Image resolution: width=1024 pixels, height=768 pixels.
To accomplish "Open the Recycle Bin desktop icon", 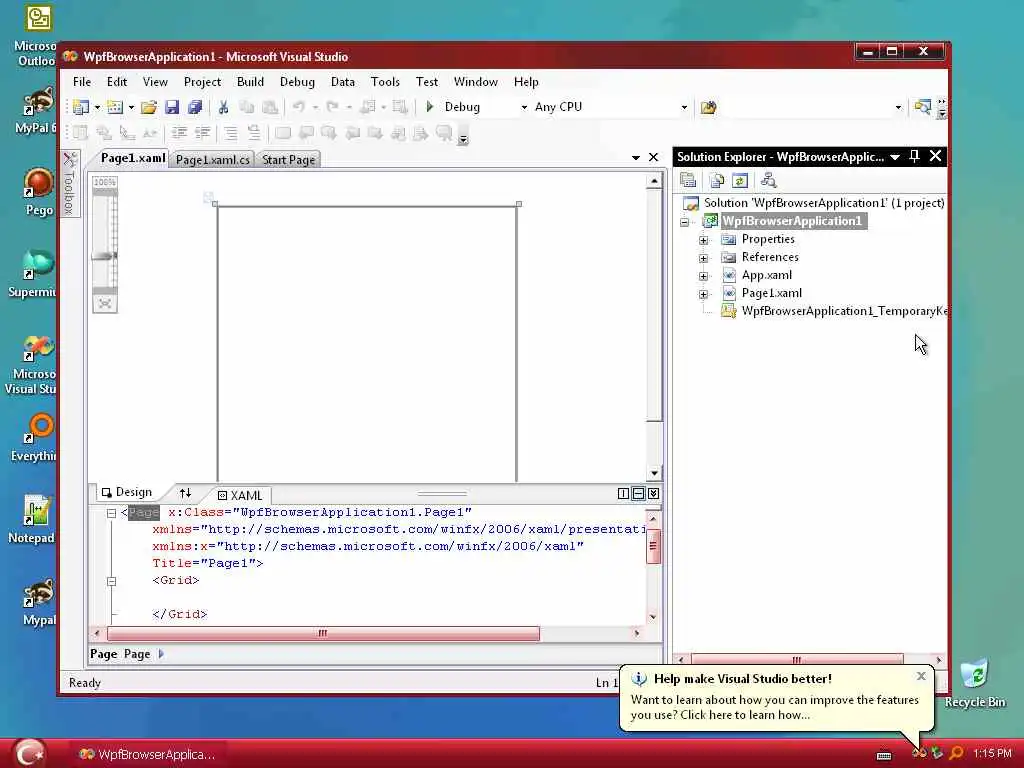I will pos(975,684).
